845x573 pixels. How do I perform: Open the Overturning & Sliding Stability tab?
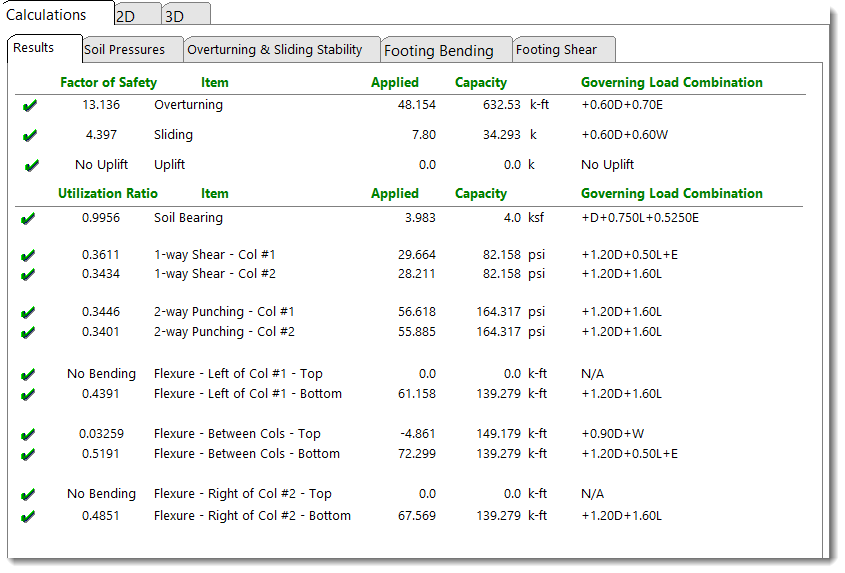click(x=275, y=50)
